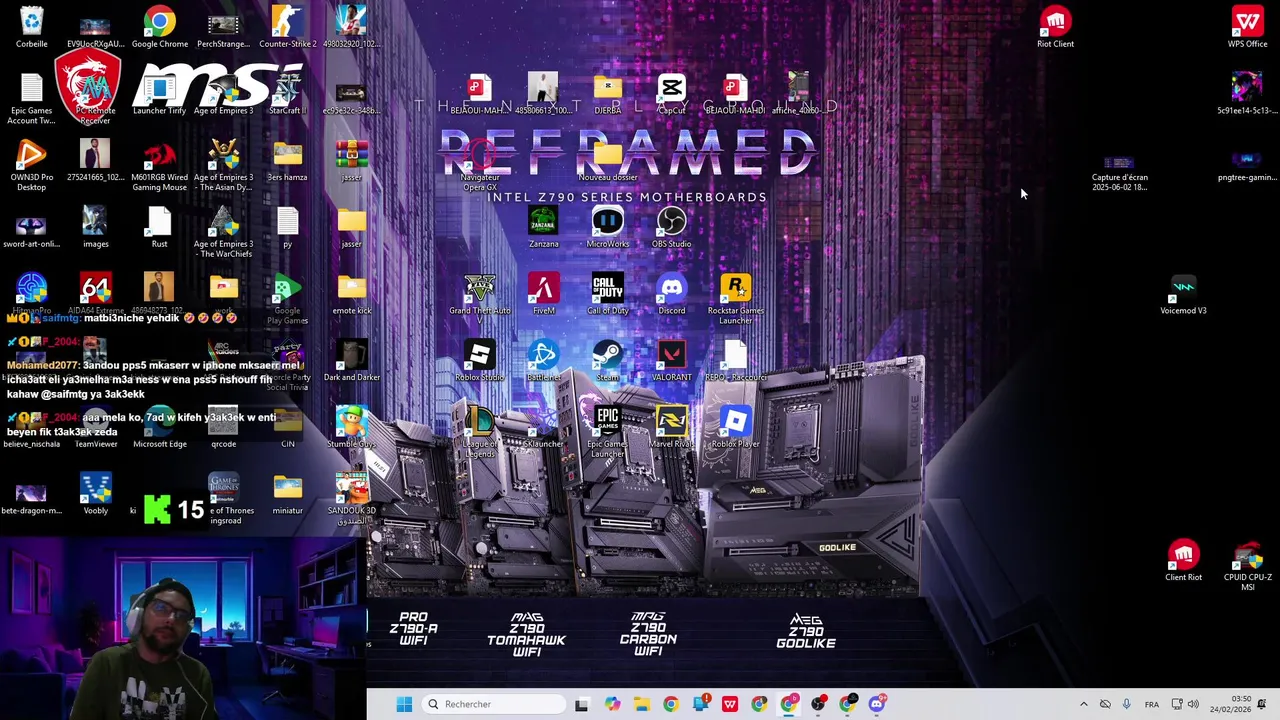Open File Explorer from the taskbar
The image size is (1280, 720).
pos(641,704)
